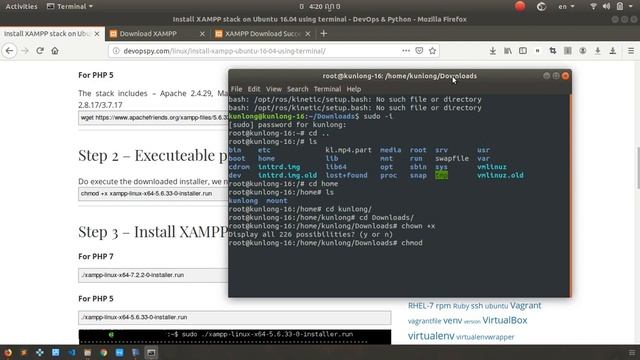Open the Terminal app menu in top bar
Screen dimensions: 640x360
[70, 7]
